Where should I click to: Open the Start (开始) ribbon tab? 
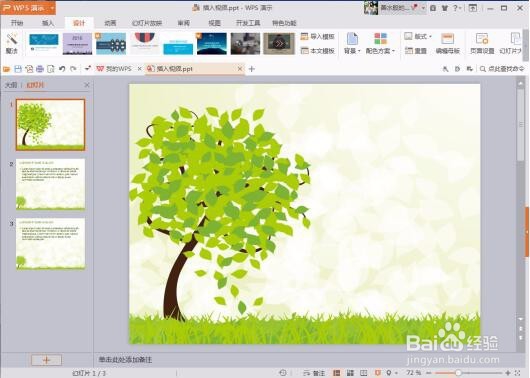tap(17, 23)
